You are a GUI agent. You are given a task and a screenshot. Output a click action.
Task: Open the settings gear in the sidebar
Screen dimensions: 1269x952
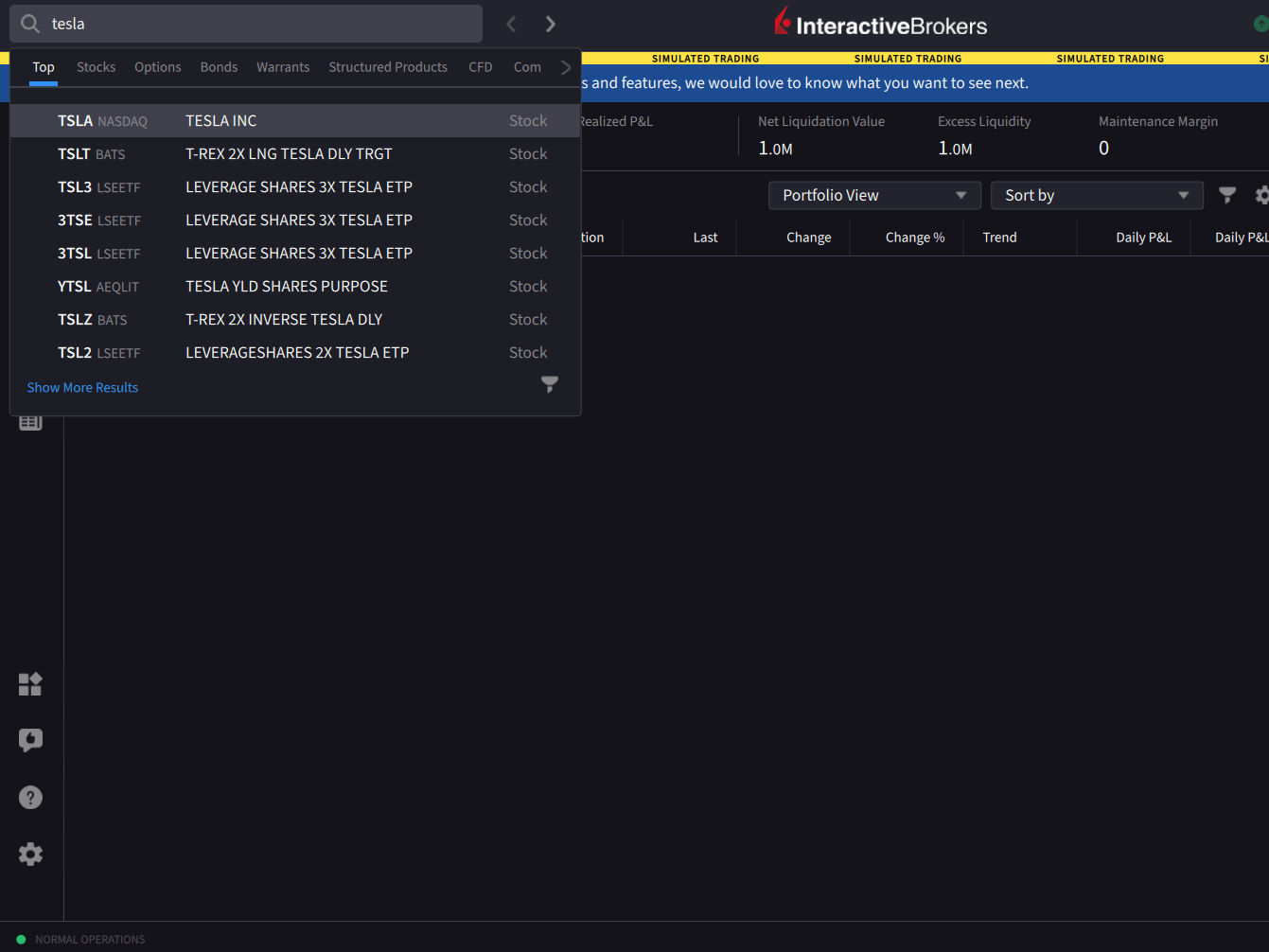(x=30, y=855)
